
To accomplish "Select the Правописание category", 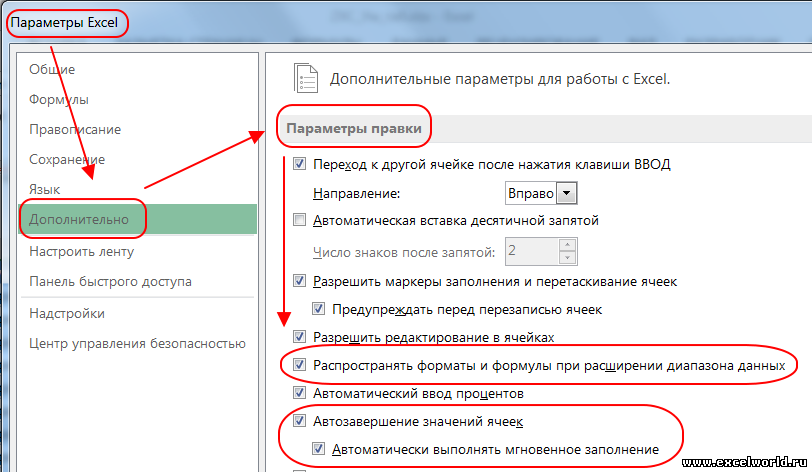I will pyautogui.click(x=75, y=130).
